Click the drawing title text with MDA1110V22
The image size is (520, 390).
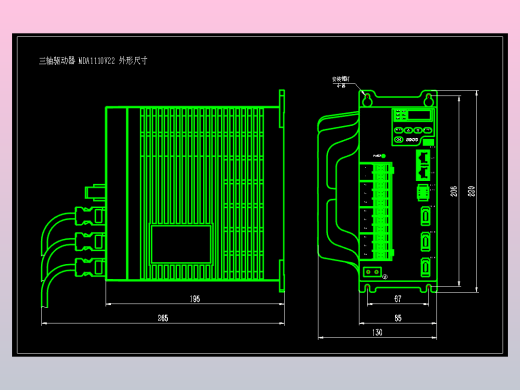93,61
